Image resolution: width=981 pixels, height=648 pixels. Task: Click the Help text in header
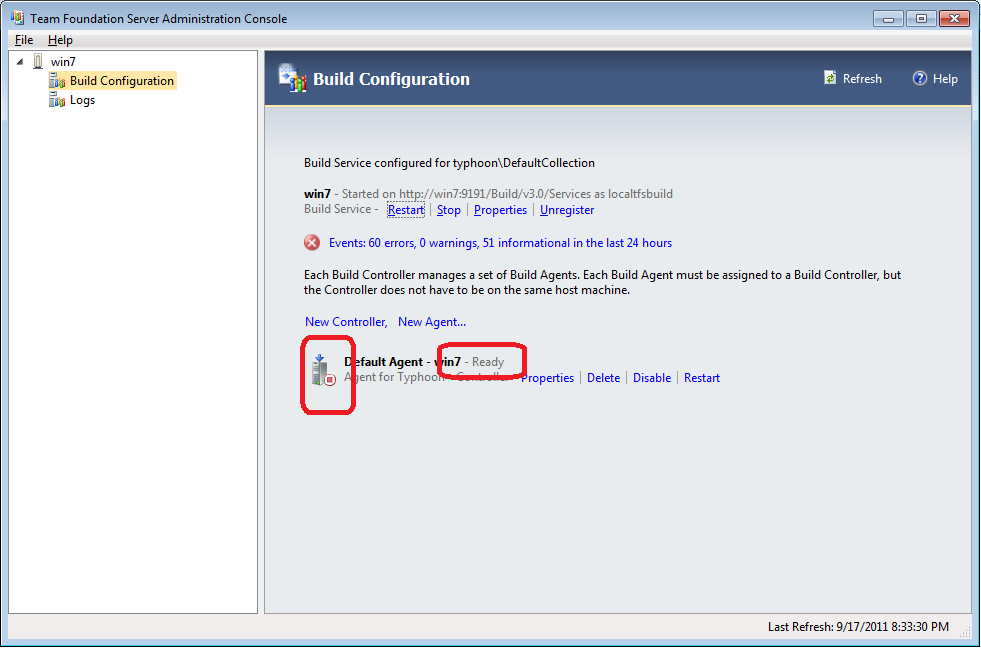point(945,79)
